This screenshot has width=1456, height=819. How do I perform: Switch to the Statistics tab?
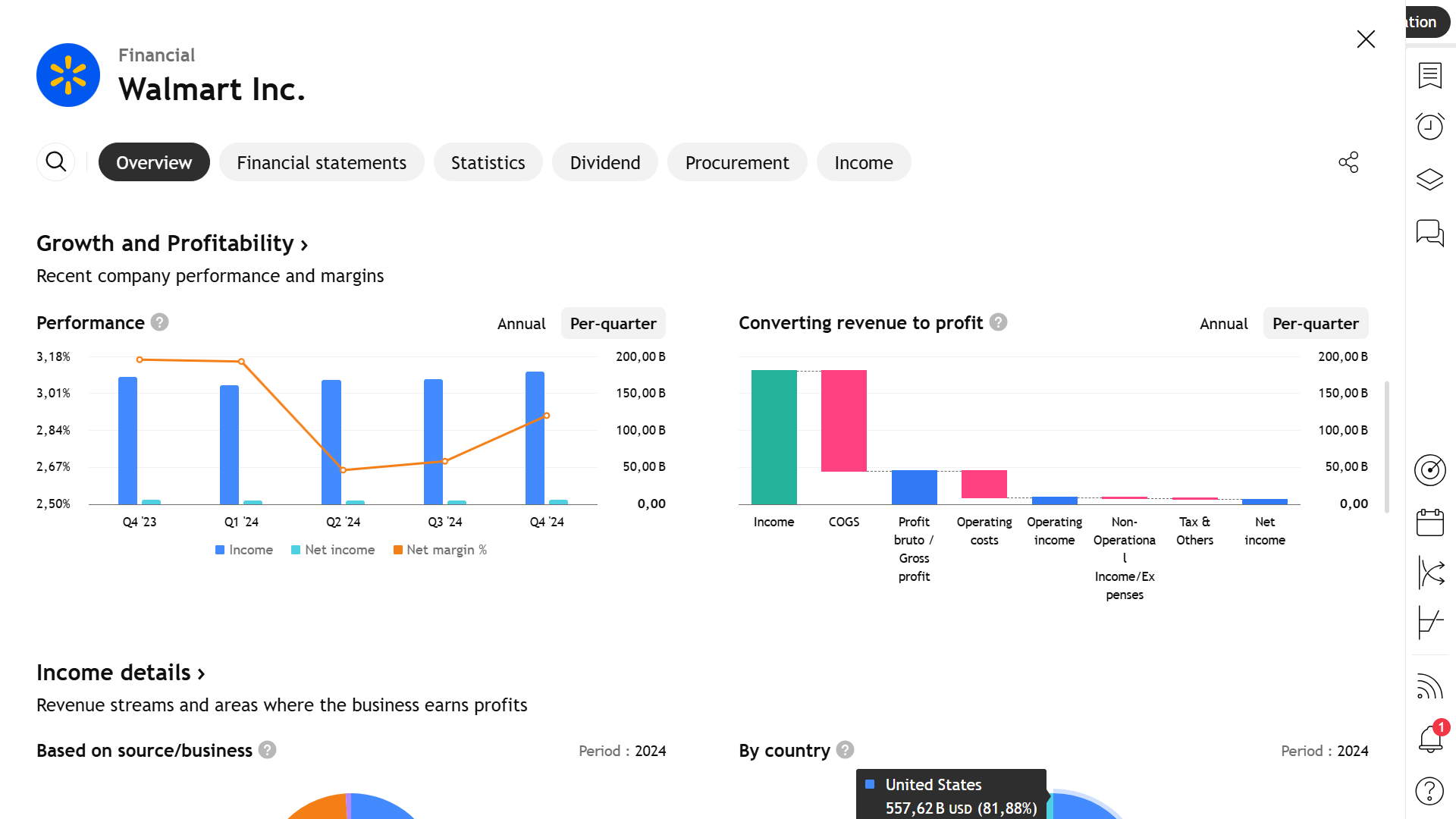click(488, 162)
